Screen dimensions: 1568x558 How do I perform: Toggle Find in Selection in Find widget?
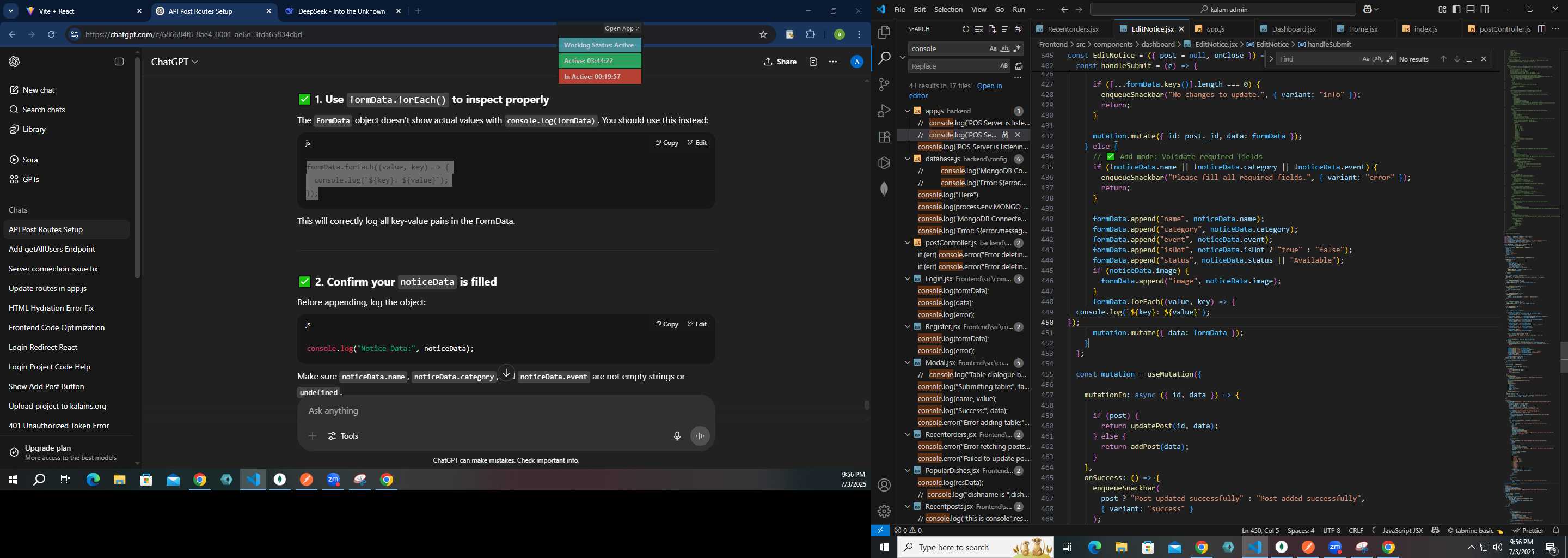(x=1470, y=59)
